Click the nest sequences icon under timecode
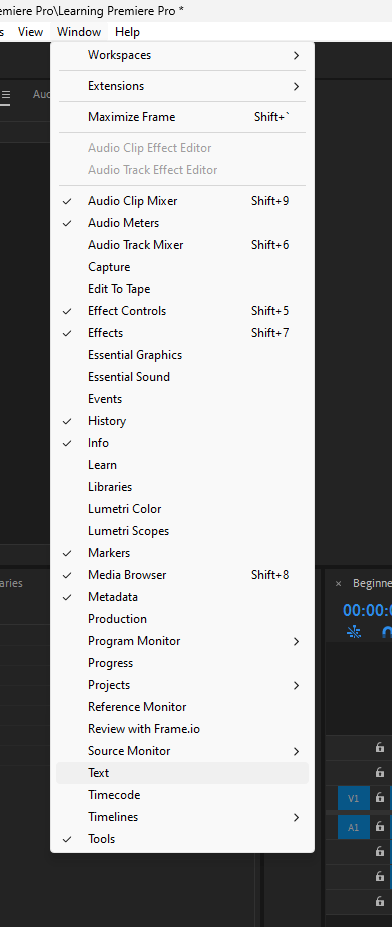Viewport: 392px width, 927px height. (x=354, y=632)
